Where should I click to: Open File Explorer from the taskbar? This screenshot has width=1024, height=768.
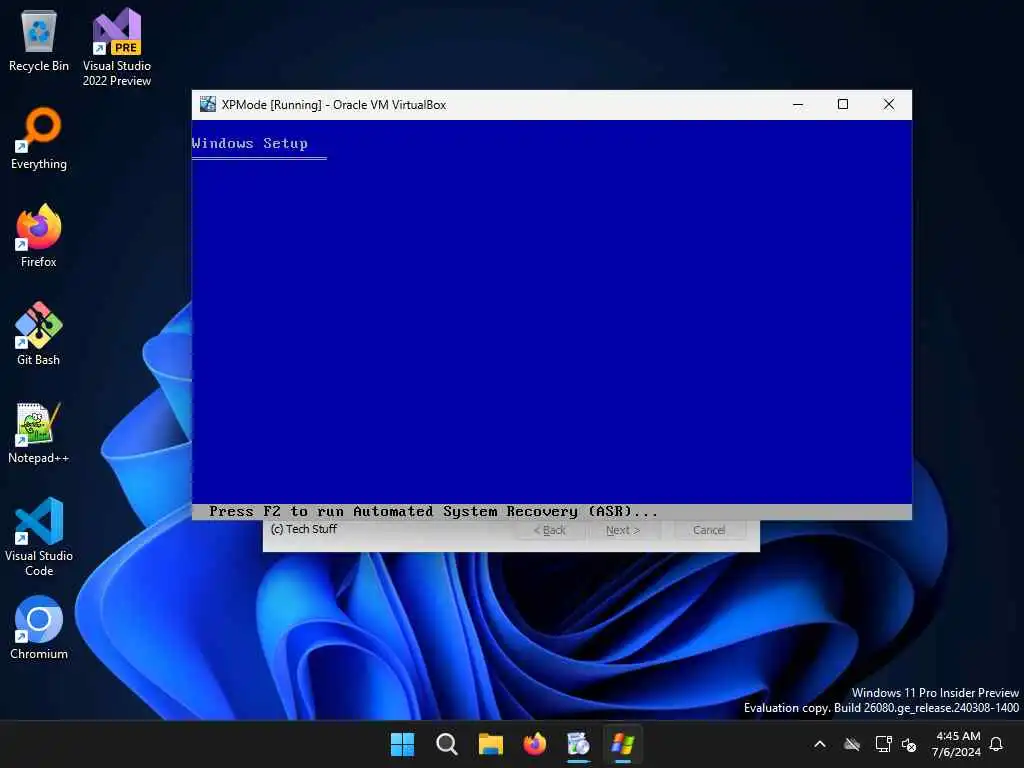coord(490,744)
